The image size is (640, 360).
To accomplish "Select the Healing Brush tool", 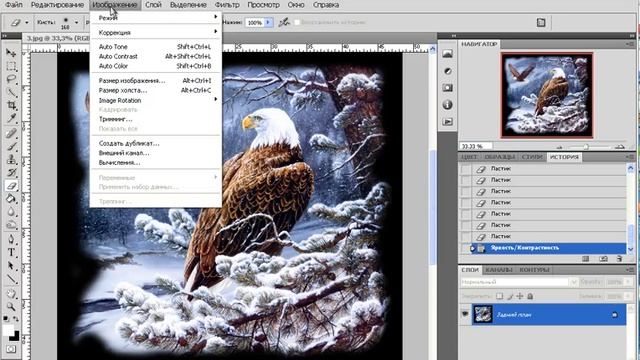I will point(11,133).
